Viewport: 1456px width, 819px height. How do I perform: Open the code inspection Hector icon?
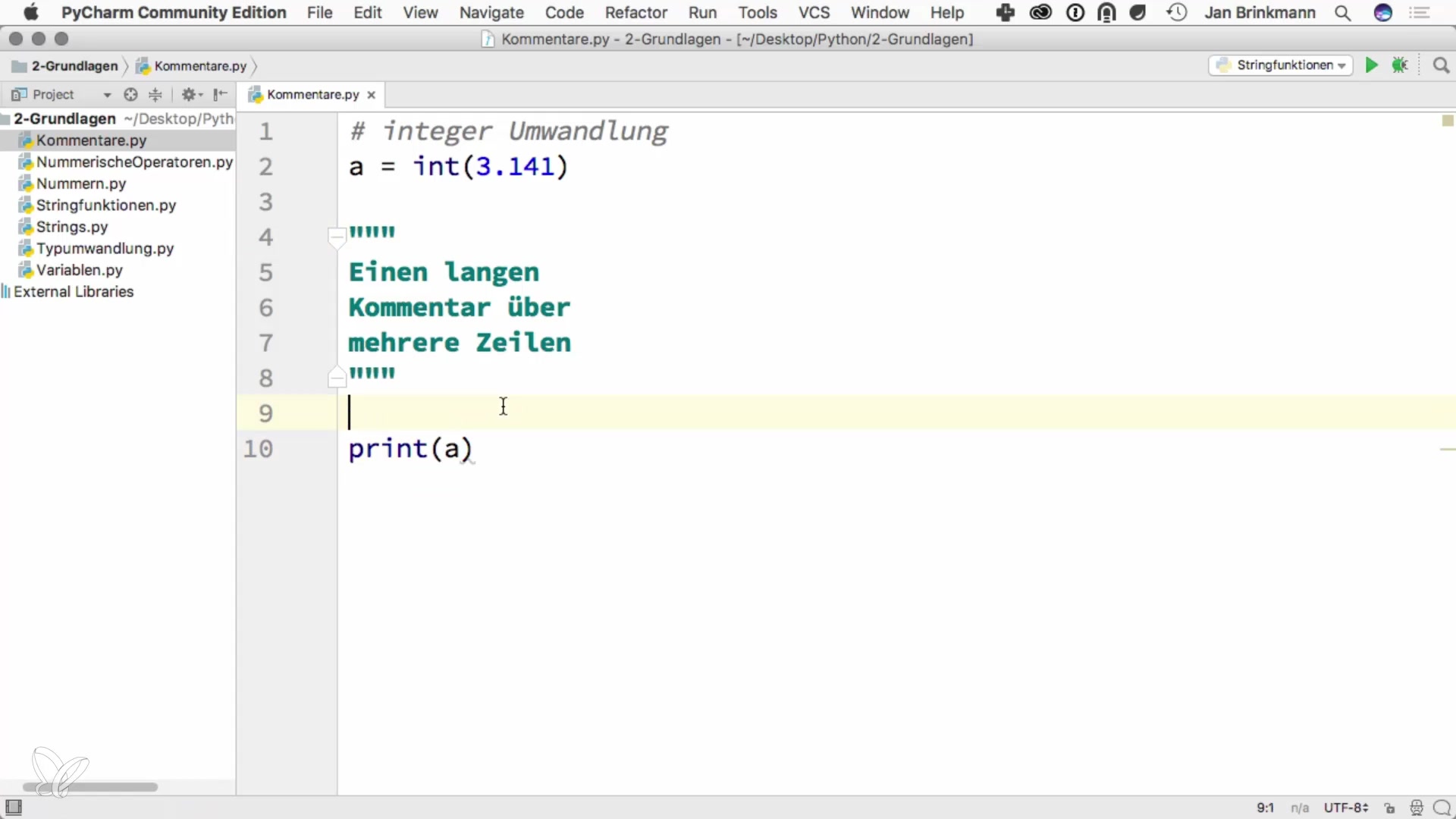(1416, 808)
